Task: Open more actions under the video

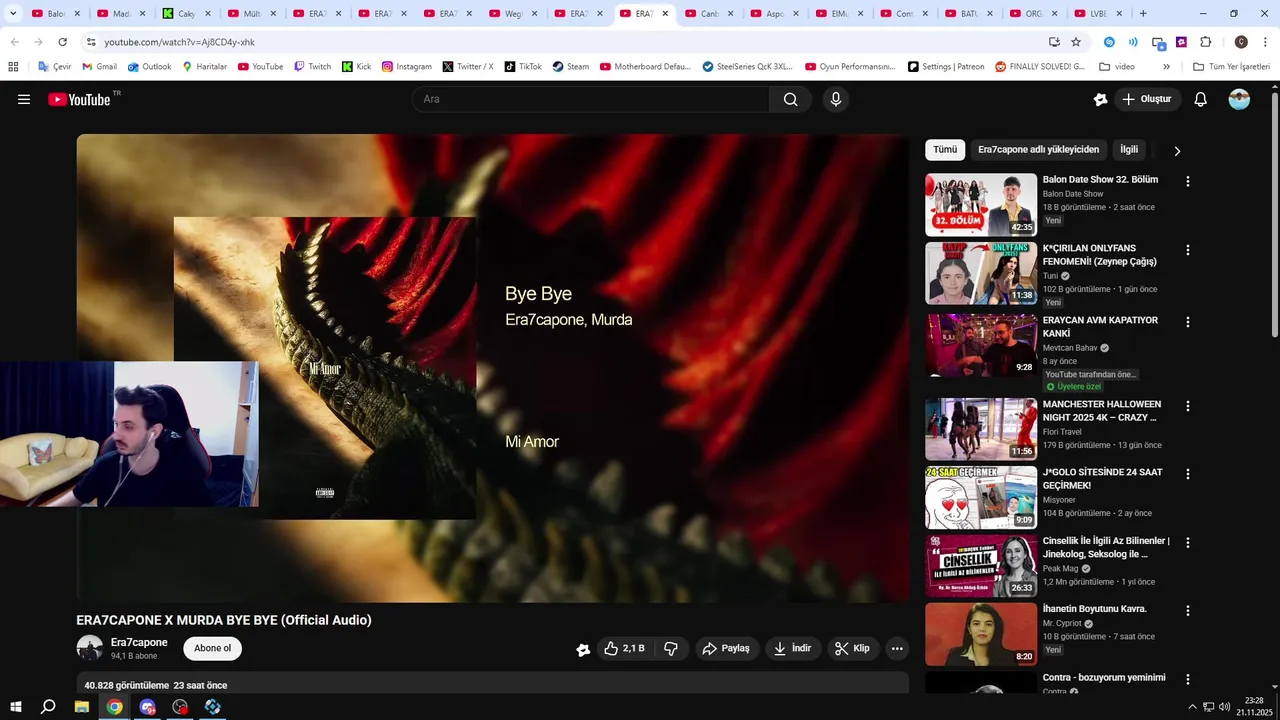Action: coord(897,648)
